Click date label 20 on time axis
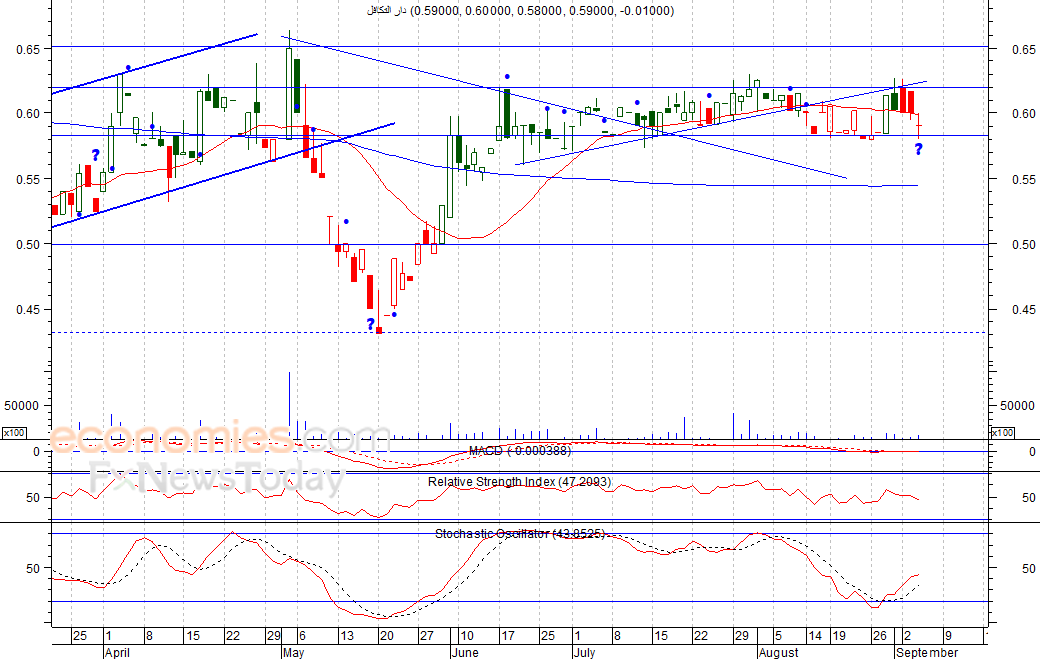1040x659 pixels. pyautogui.click(x=387, y=636)
